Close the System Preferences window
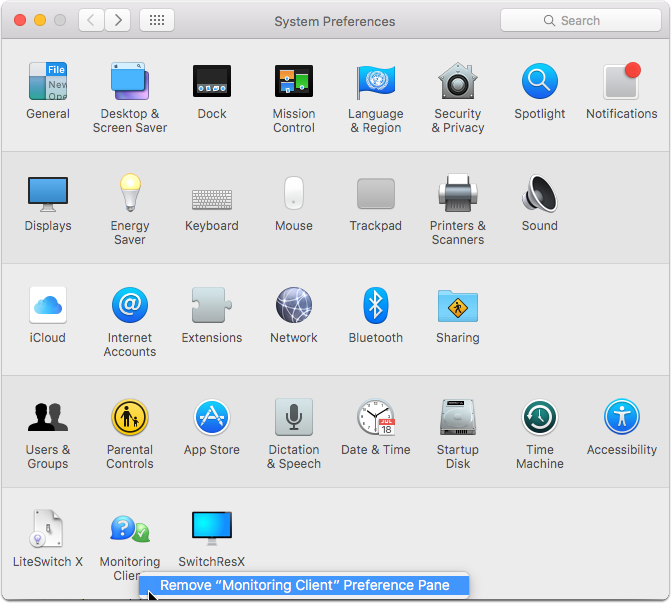671x603 pixels. pyautogui.click(x=20, y=20)
